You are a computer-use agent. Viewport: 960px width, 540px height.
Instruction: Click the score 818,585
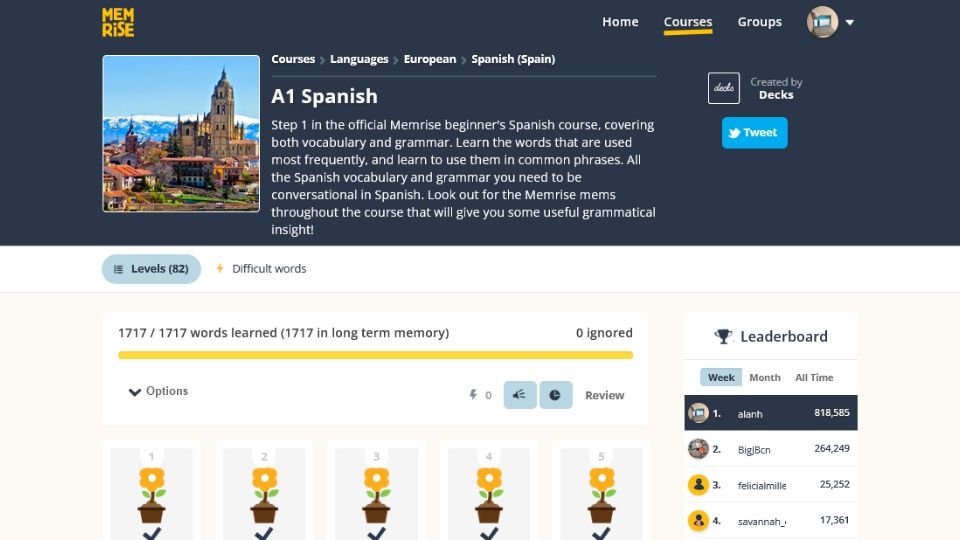831,413
